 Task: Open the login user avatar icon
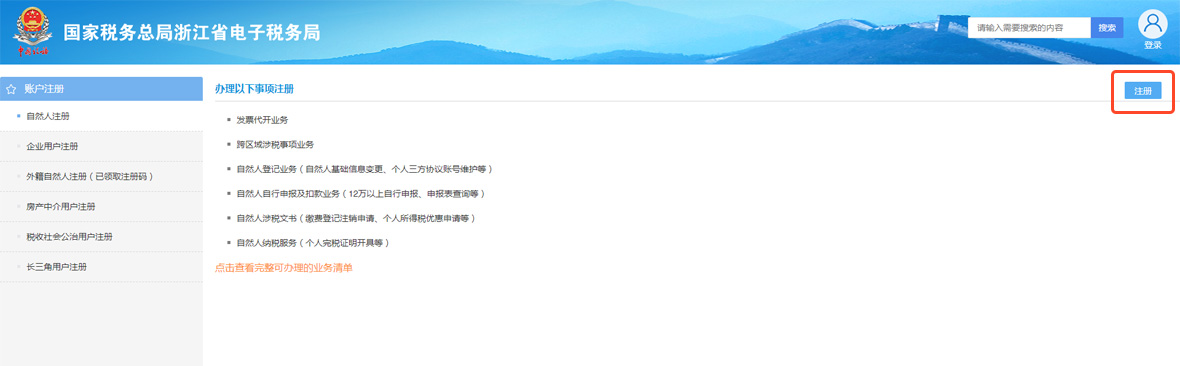[x=1152, y=25]
